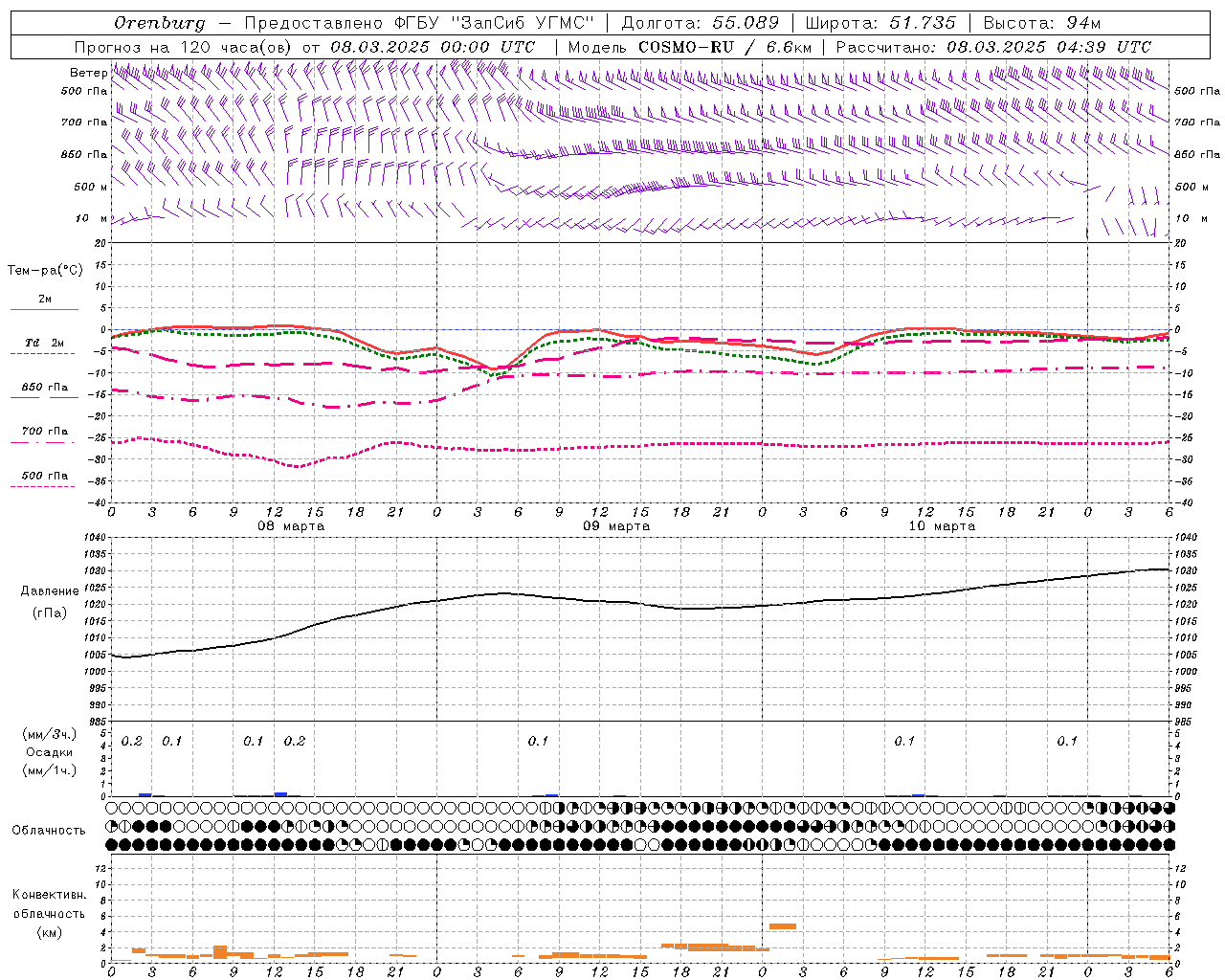Click the Широта: 51.735 header field

(880, 23)
